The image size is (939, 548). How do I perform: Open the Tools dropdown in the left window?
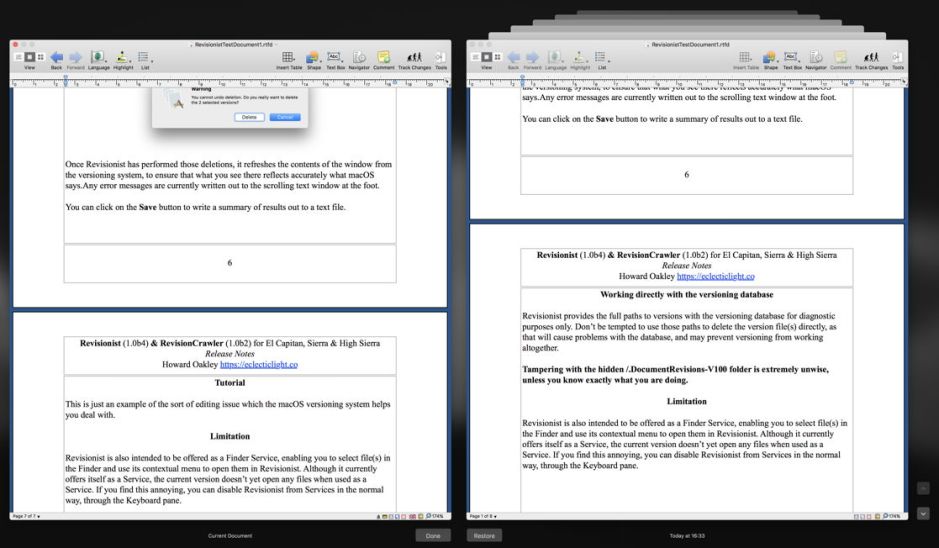pyautogui.click(x=442, y=57)
